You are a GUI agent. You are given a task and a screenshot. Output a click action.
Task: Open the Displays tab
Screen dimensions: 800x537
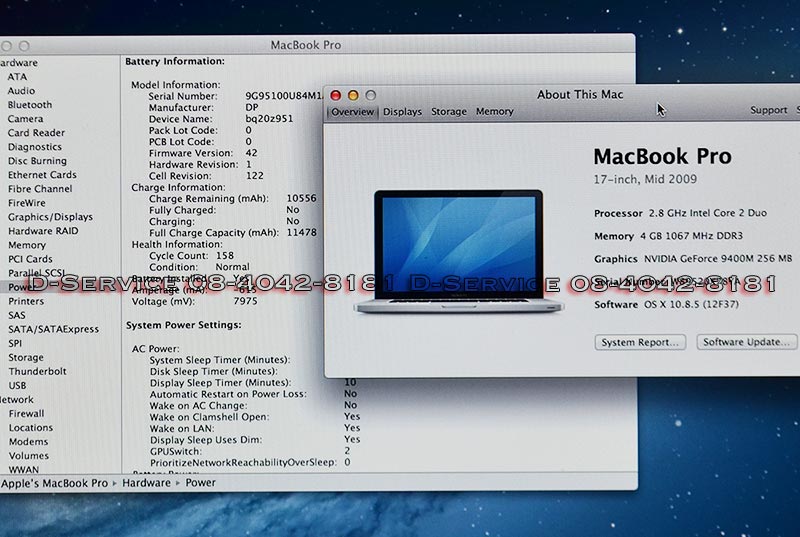point(402,112)
